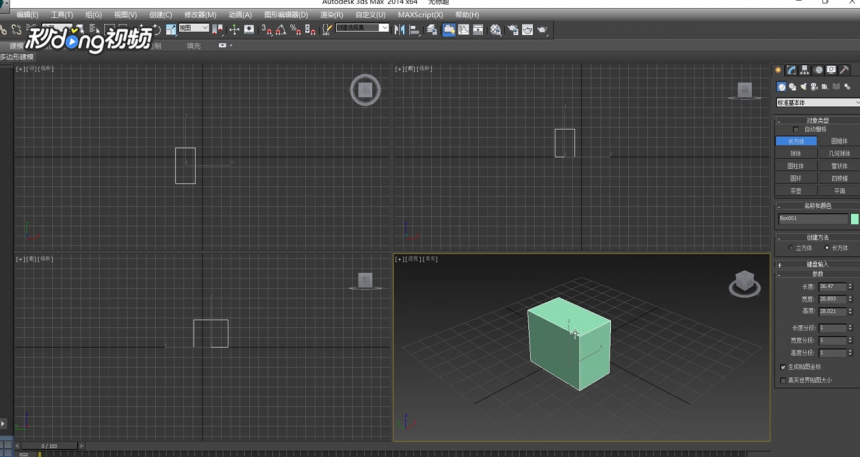Open the Modify command panel tab

[791, 70]
